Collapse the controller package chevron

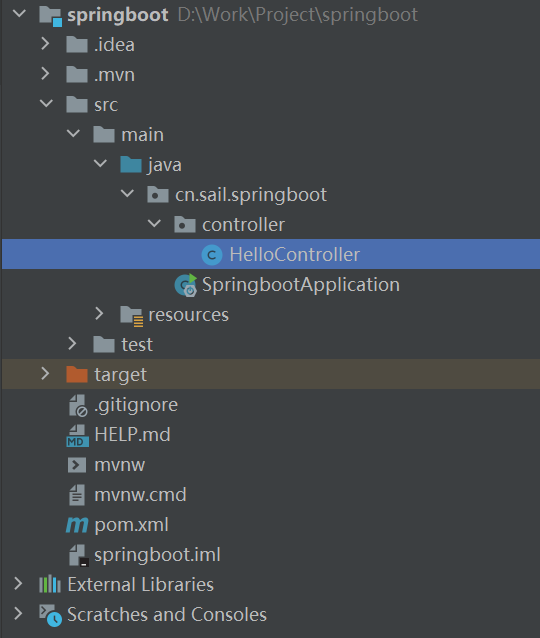coord(154,223)
